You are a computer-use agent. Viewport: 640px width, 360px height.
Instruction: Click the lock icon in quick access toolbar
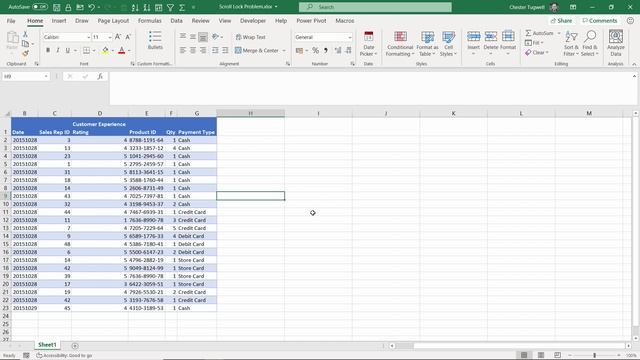coord(68,7)
